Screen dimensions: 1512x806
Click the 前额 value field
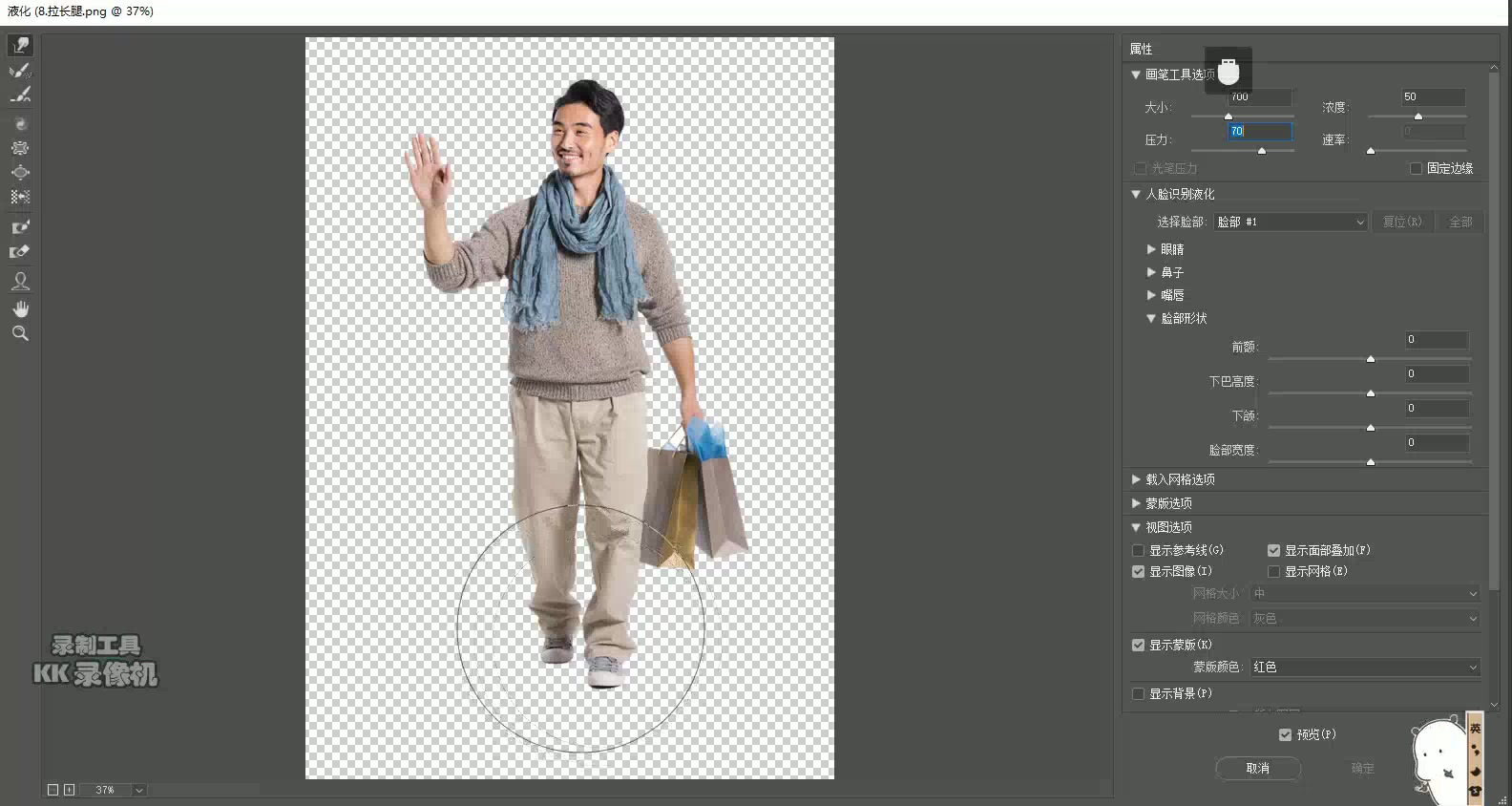(1437, 340)
